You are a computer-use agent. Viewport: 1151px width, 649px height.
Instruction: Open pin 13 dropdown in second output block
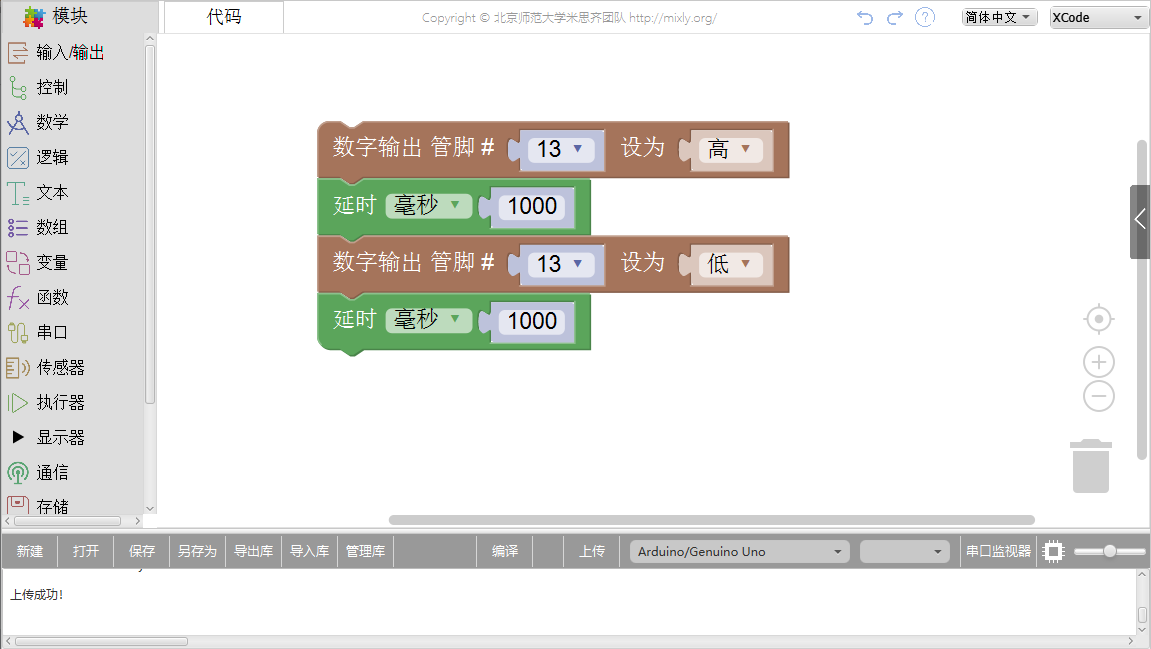tap(562, 264)
